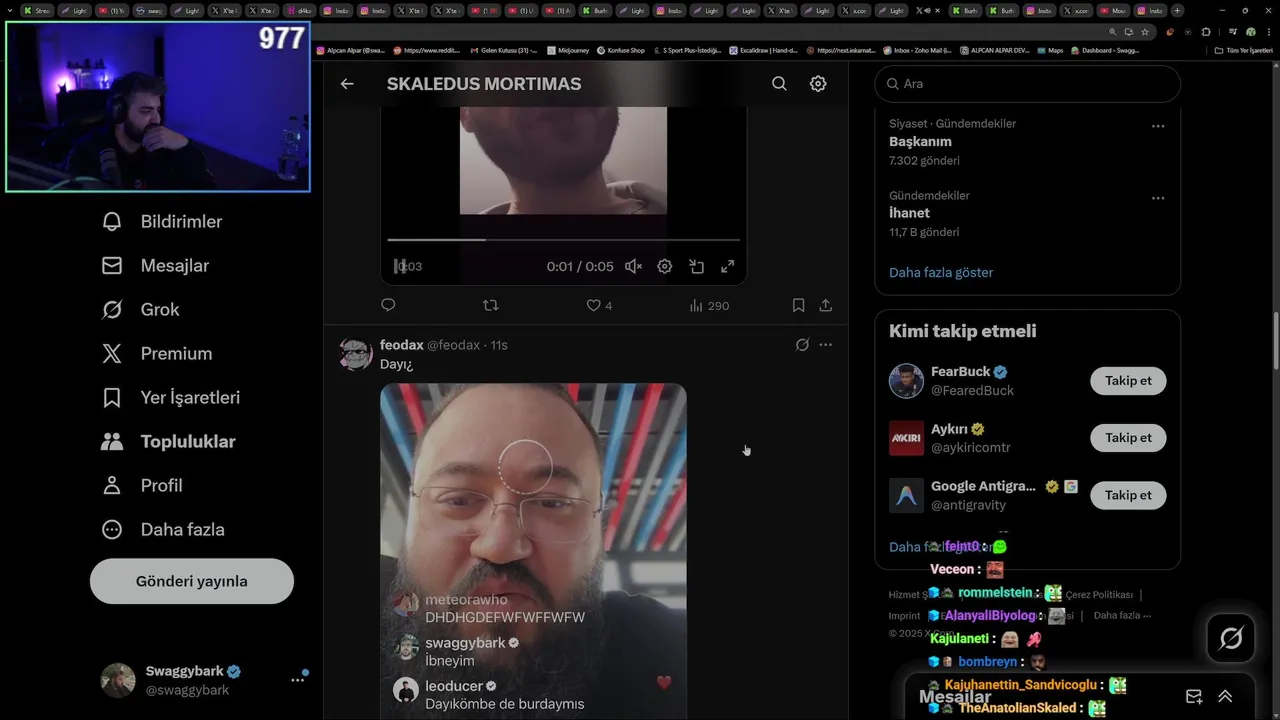
Task: Follow Google Antigravity with Takip et
Action: 1128,495
